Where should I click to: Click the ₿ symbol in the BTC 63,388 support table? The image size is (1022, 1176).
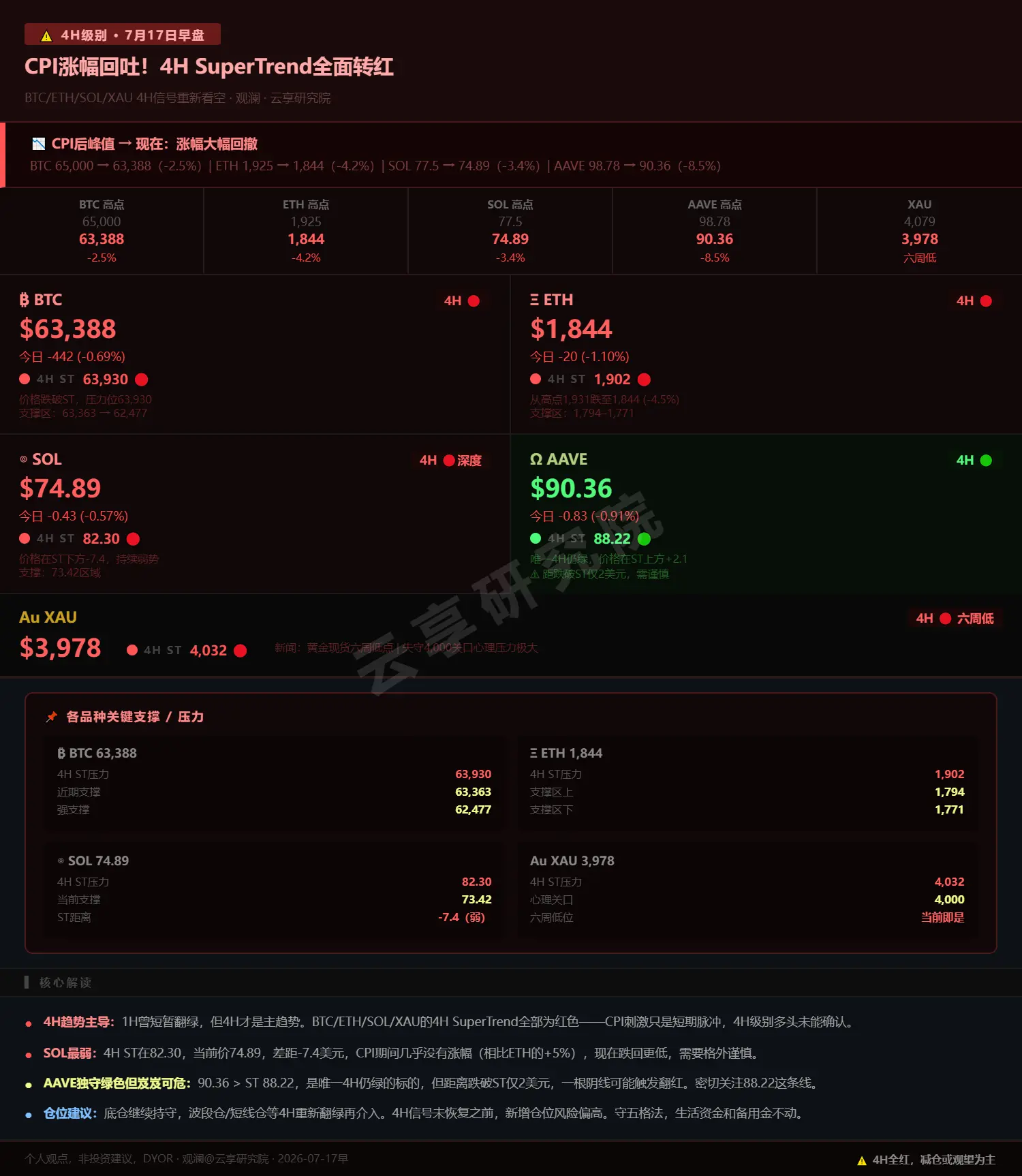click(61, 753)
